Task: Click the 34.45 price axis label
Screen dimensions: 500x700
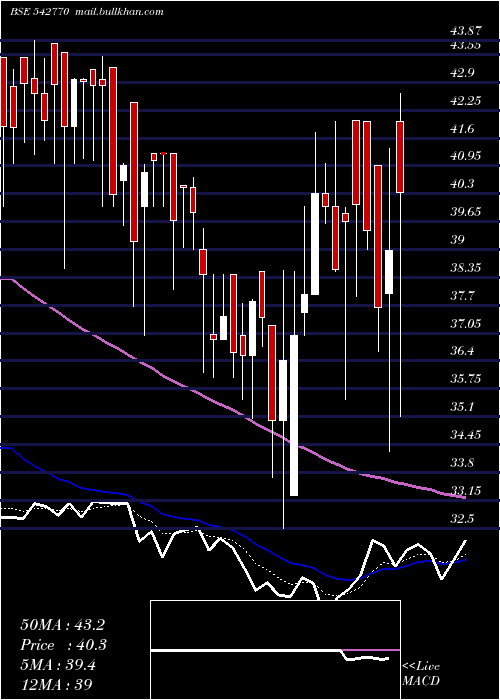Action: click(x=466, y=434)
